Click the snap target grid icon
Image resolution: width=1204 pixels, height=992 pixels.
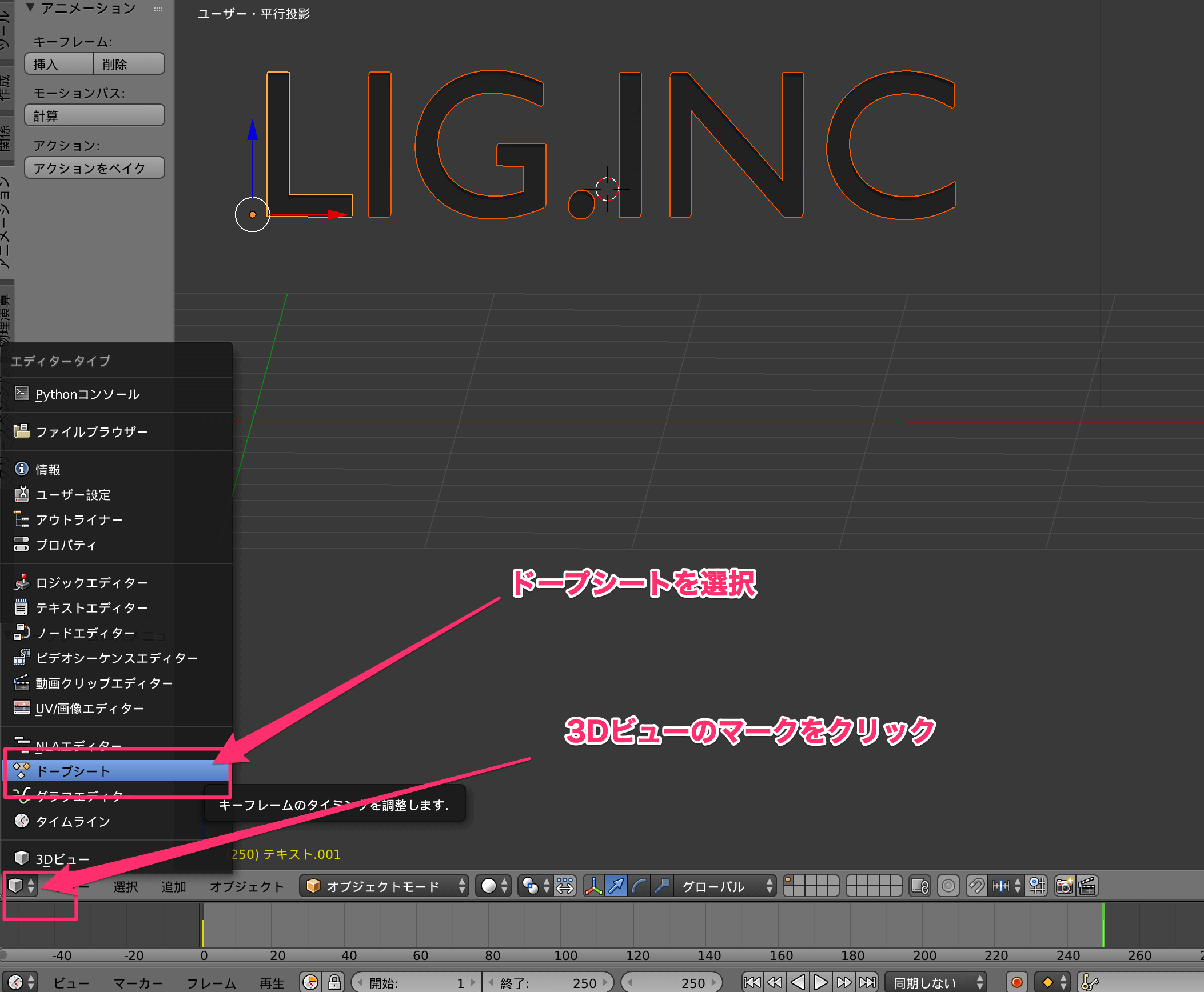[1036, 886]
